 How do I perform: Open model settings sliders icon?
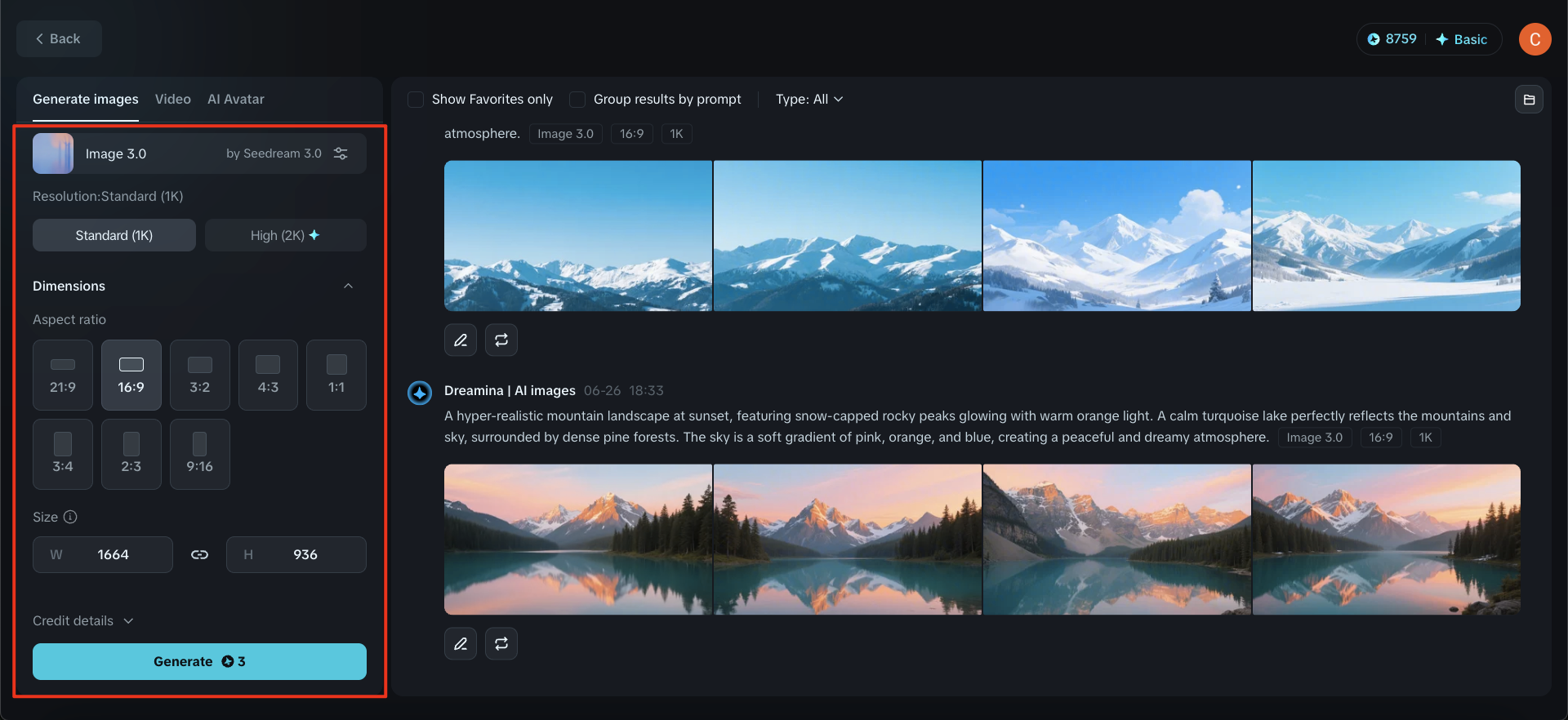[341, 153]
